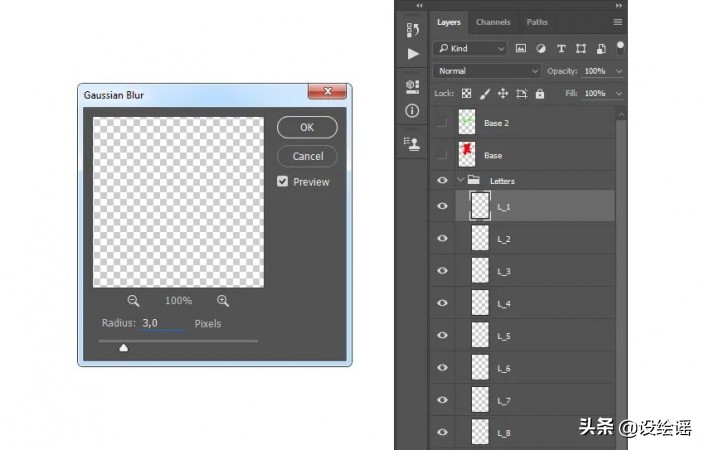The width and height of the screenshot is (705, 450).
Task: Open the Actions panel play icon
Action: coord(413,54)
